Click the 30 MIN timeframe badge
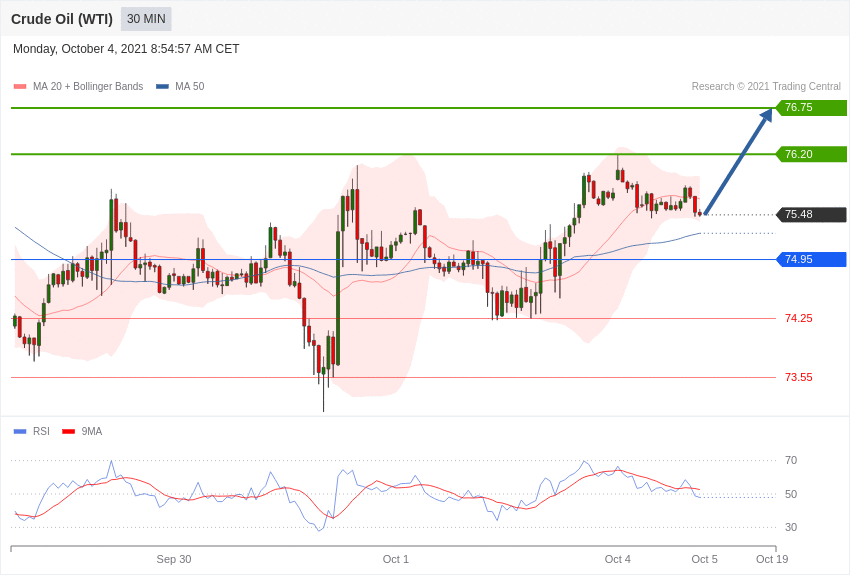Screen dimensions: 850x576 pos(146,19)
